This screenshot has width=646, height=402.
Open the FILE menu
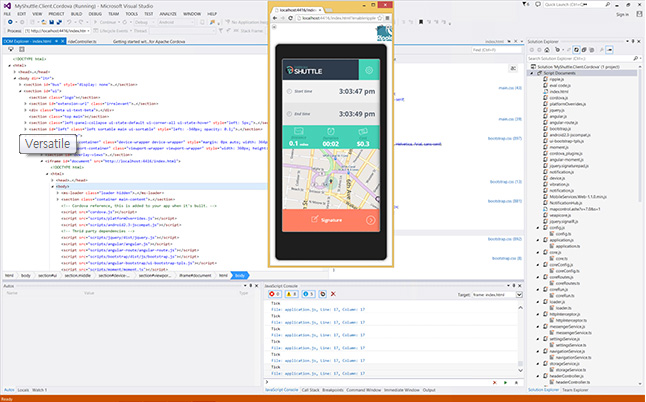tap(7, 14)
